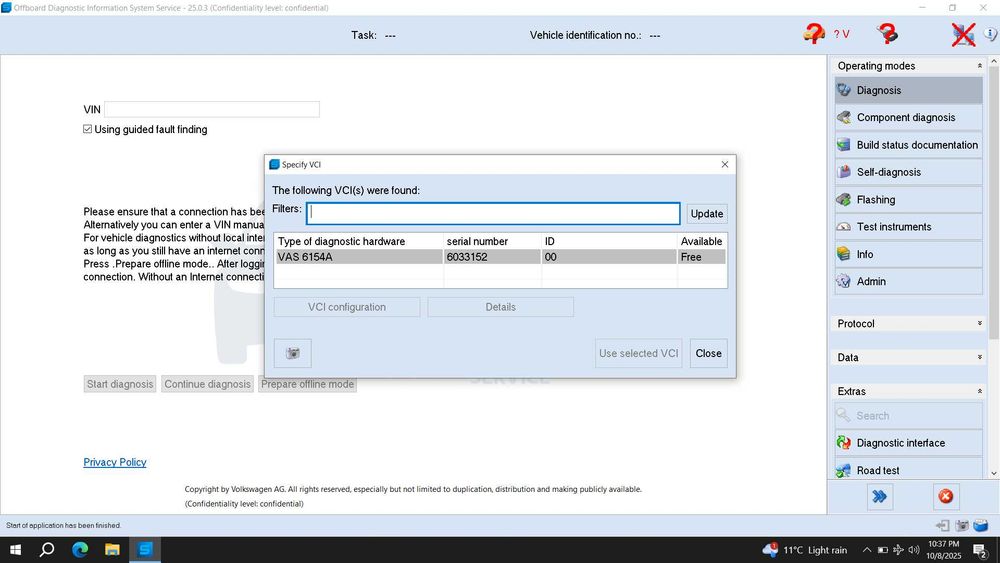Focus the VIN input field
This screenshot has width=1000, height=563.
pos(212,109)
